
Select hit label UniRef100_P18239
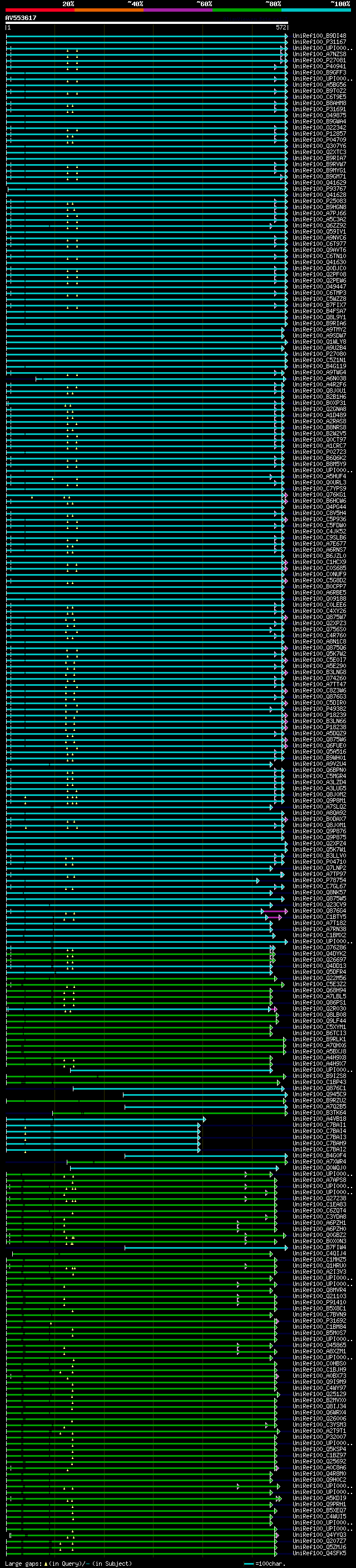tap(319, 715)
